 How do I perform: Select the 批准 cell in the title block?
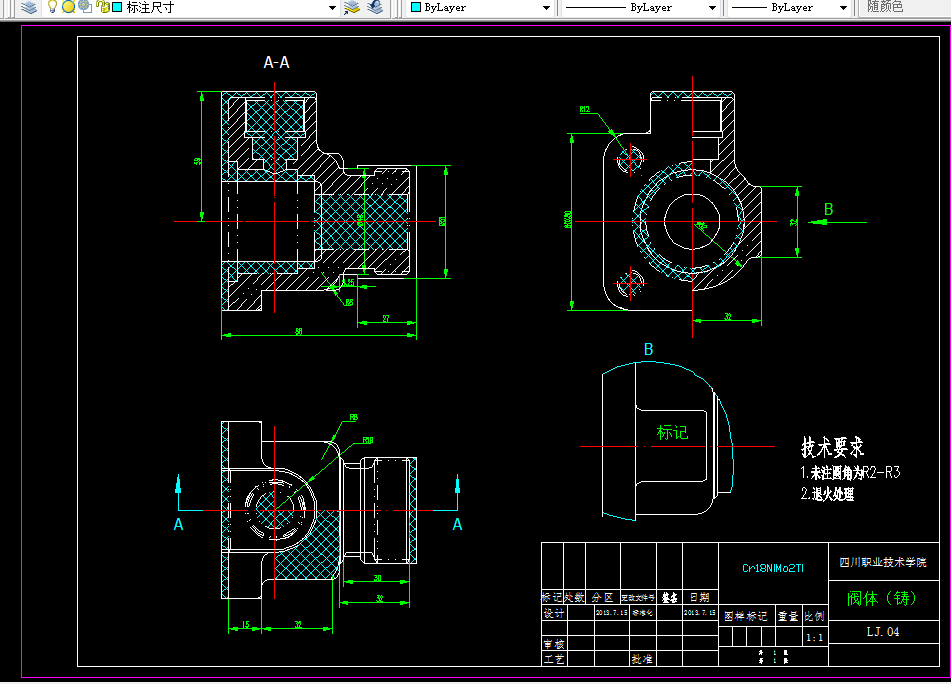(642, 659)
